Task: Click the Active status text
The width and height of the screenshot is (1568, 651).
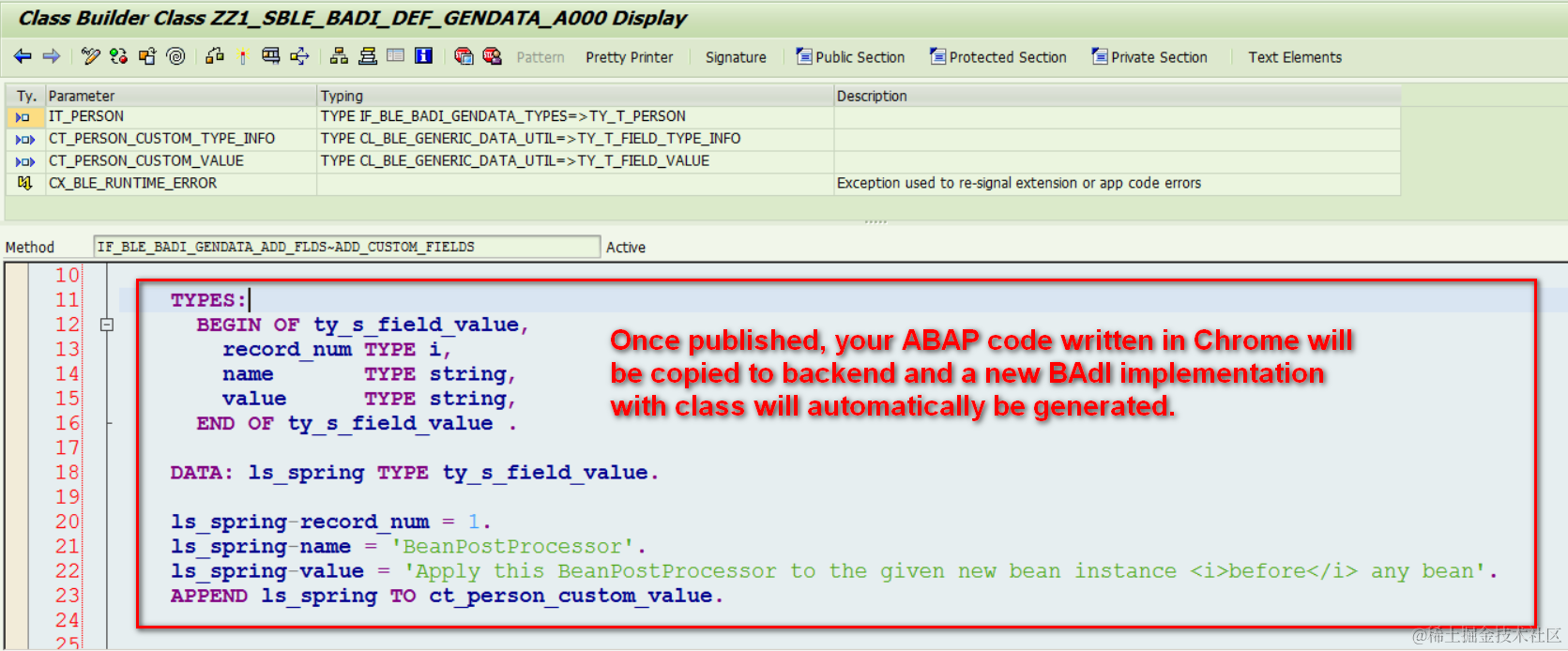Action: tap(626, 248)
